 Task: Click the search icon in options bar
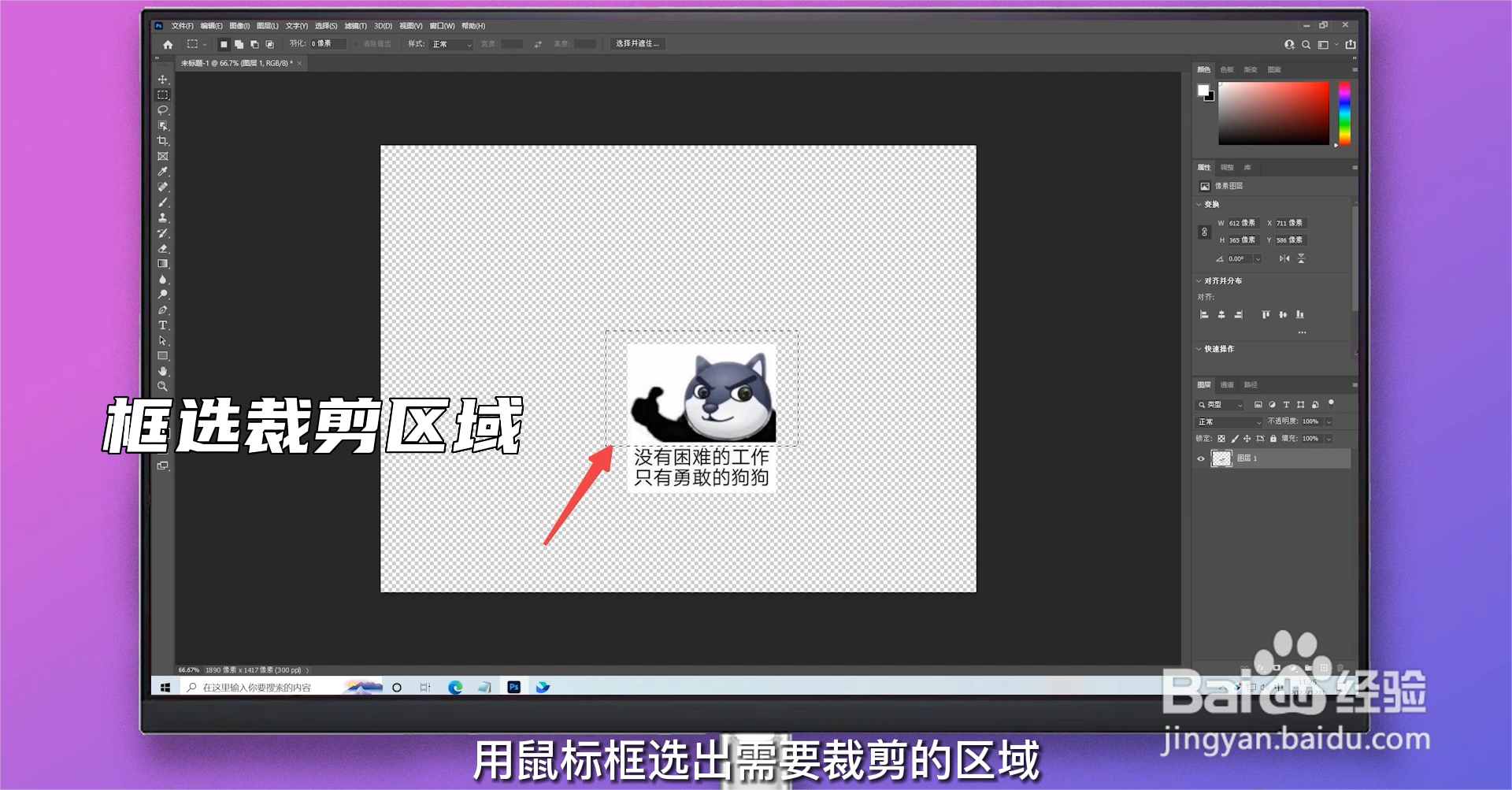click(x=1306, y=45)
